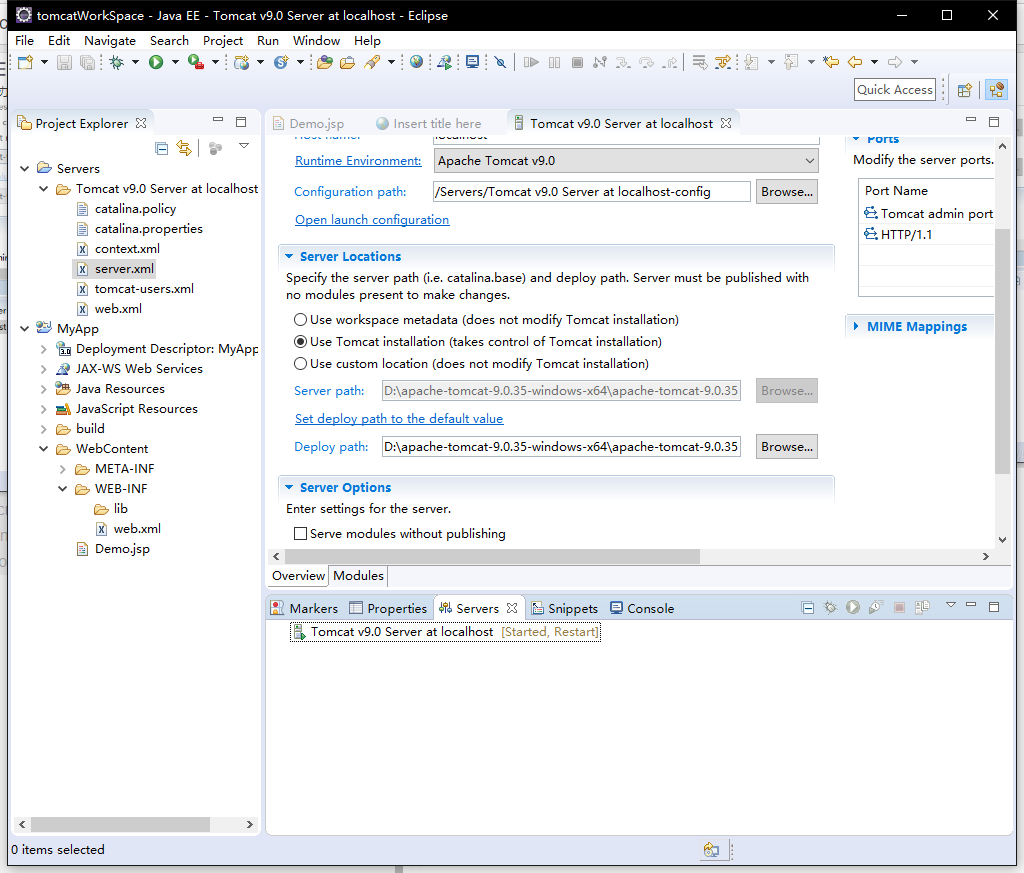Click Browse next to Configuration path
The height and width of the screenshot is (873, 1024).
[787, 192]
